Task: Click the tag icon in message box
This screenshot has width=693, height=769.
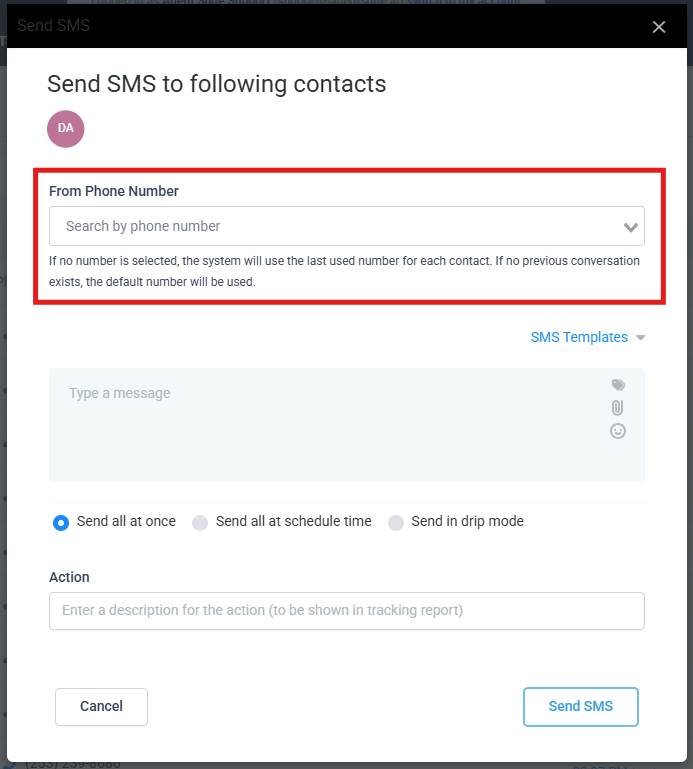Action: pyautogui.click(x=618, y=385)
